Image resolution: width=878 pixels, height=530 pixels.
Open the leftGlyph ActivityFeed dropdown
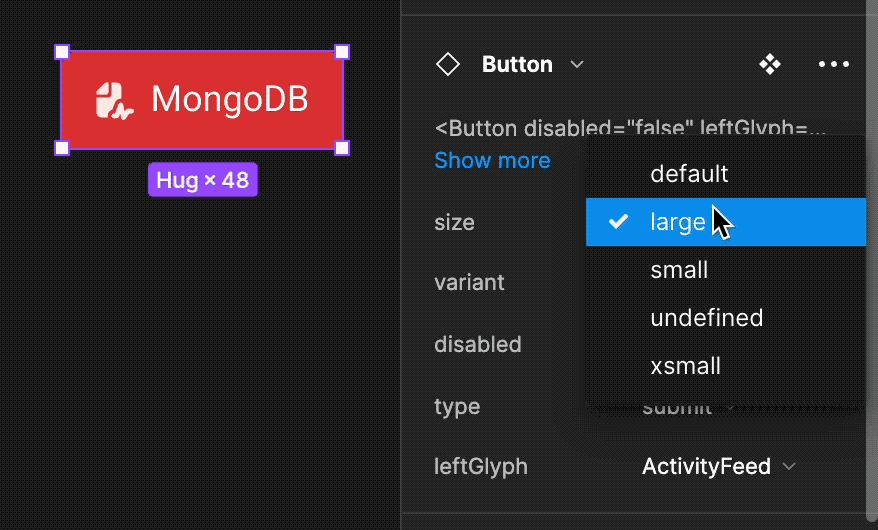pyautogui.click(x=719, y=466)
